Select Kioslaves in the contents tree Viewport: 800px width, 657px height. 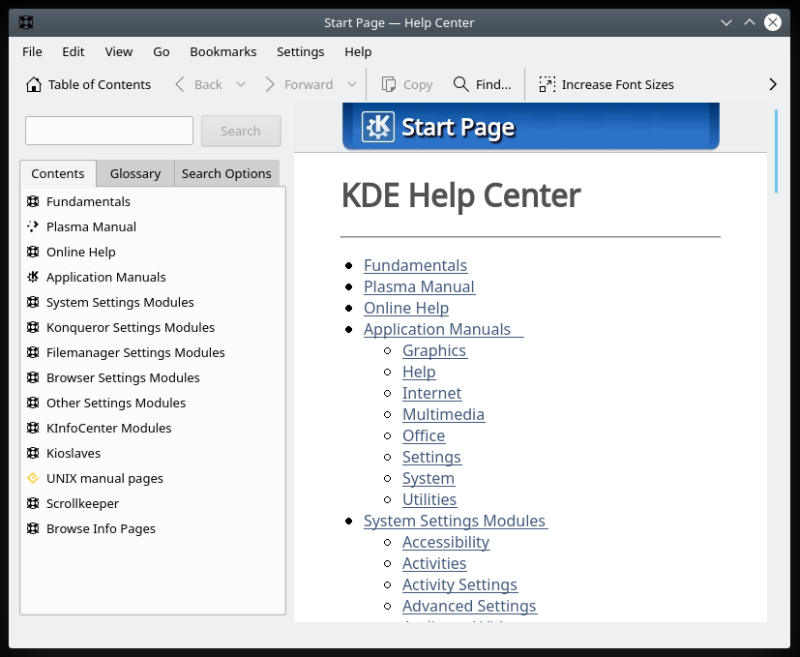[x=73, y=453]
